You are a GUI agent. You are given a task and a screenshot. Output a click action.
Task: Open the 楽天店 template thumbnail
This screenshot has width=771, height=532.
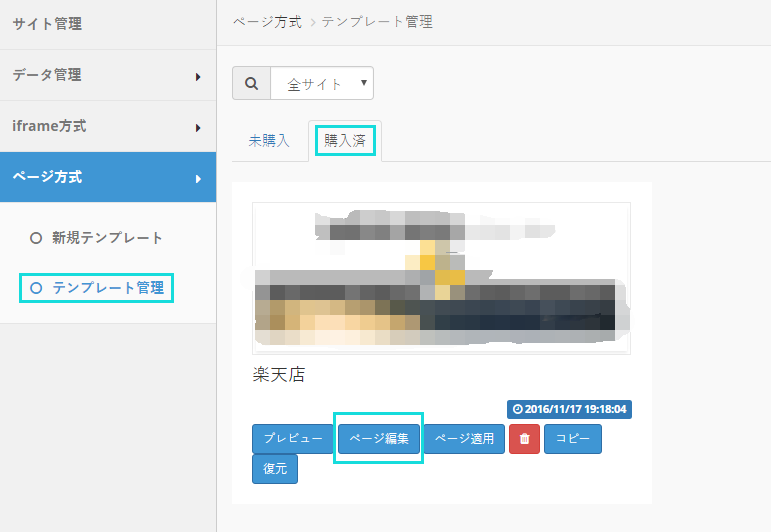442,278
